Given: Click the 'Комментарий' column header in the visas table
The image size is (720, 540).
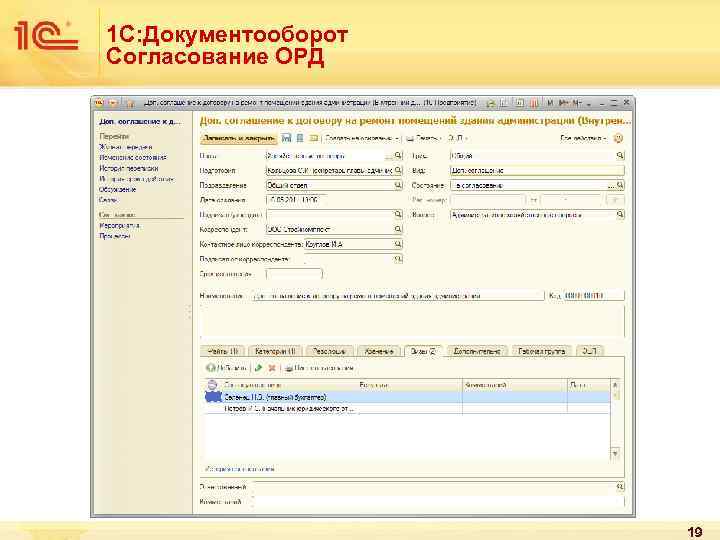Looking at the screenshot, I should coord(515,385).
